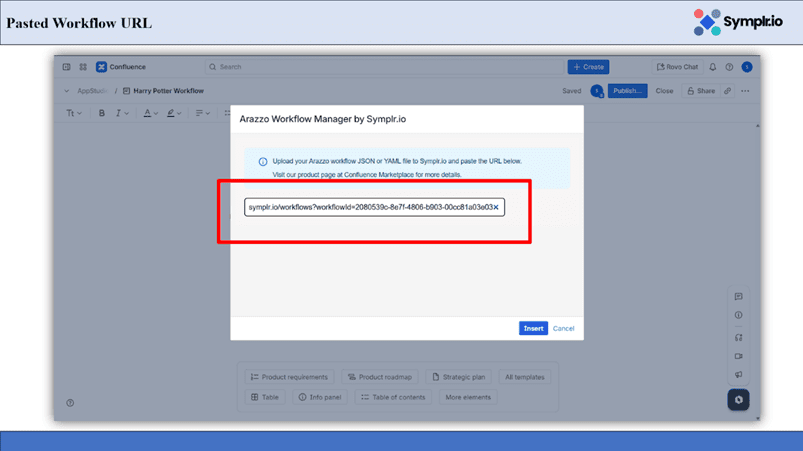Screen dimensions: 803x451
Task: Click the copy link icon next to Share
Action: (727, 91)
